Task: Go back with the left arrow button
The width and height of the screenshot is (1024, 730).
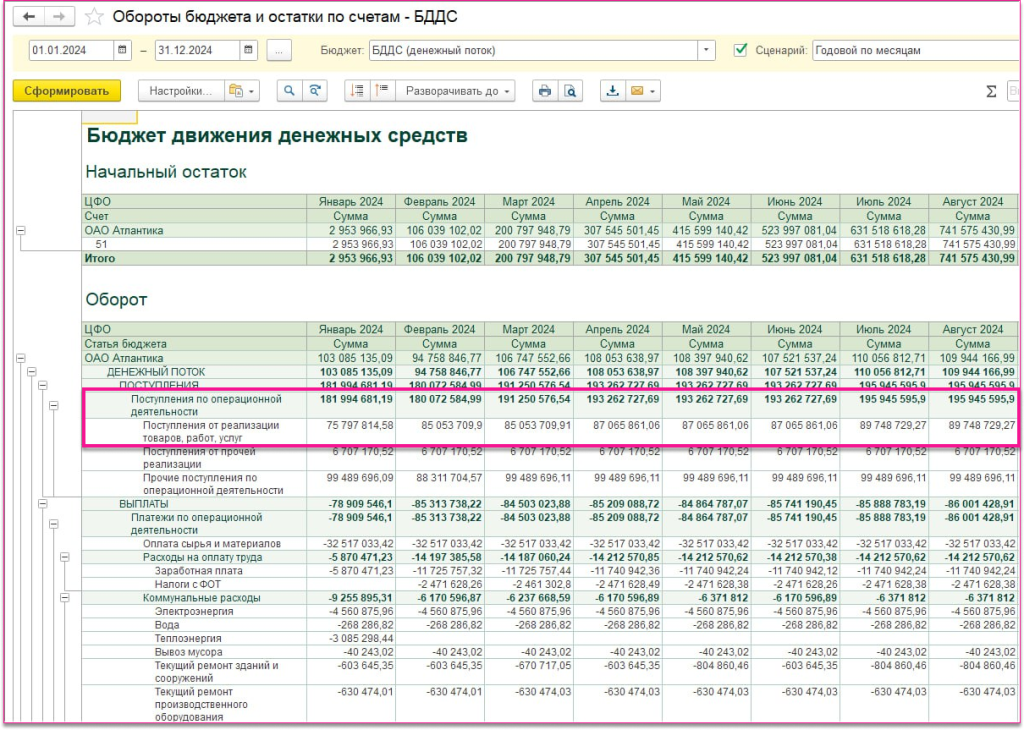Action: (x=28, y=16)
